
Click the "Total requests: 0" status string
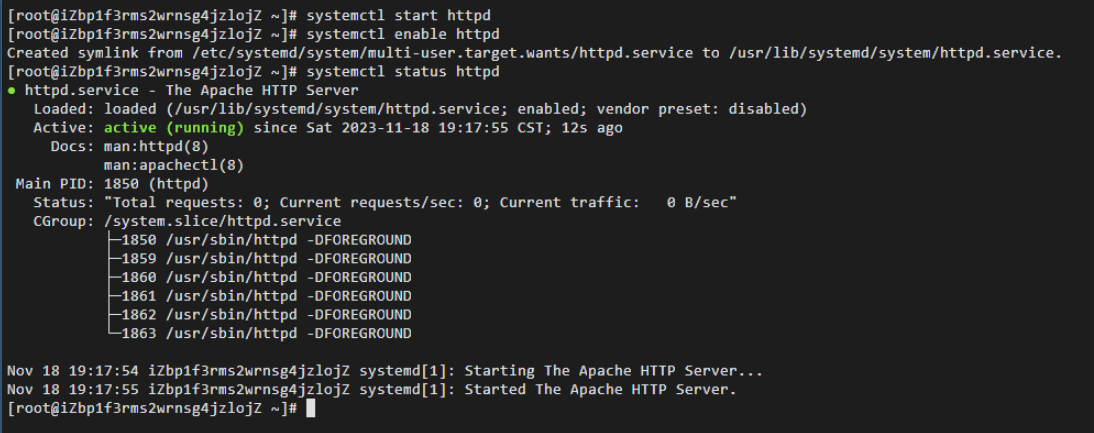[x=183, y=203]
